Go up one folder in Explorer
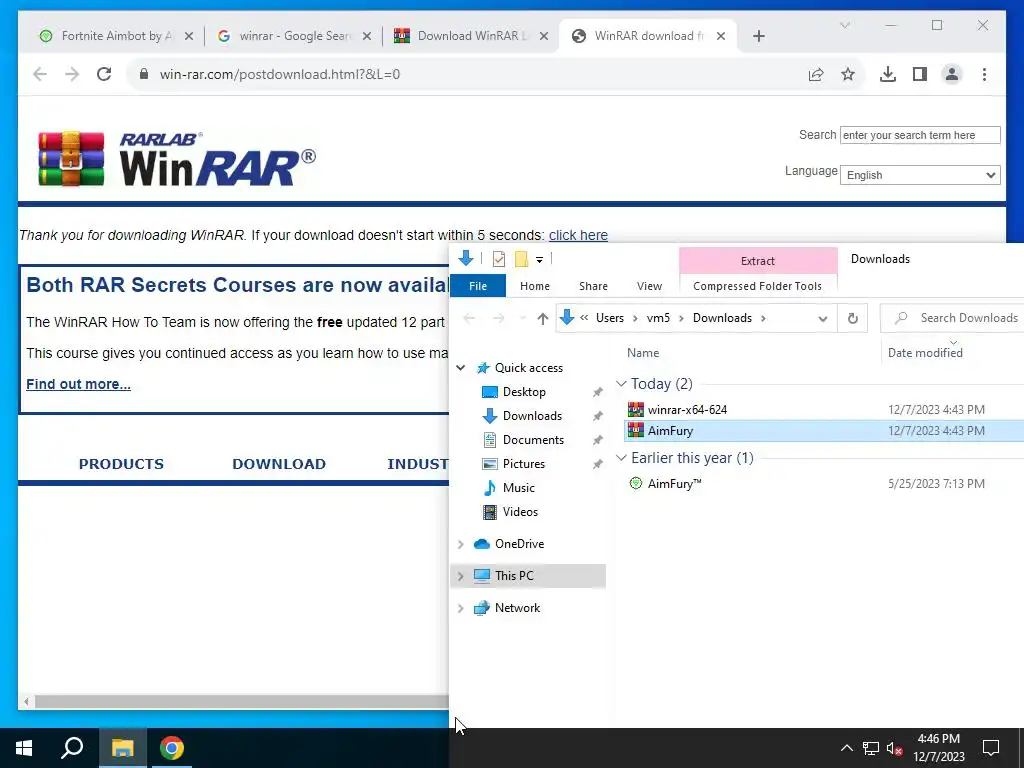This screenshot has height=768, width=1024. pos(542,318)
